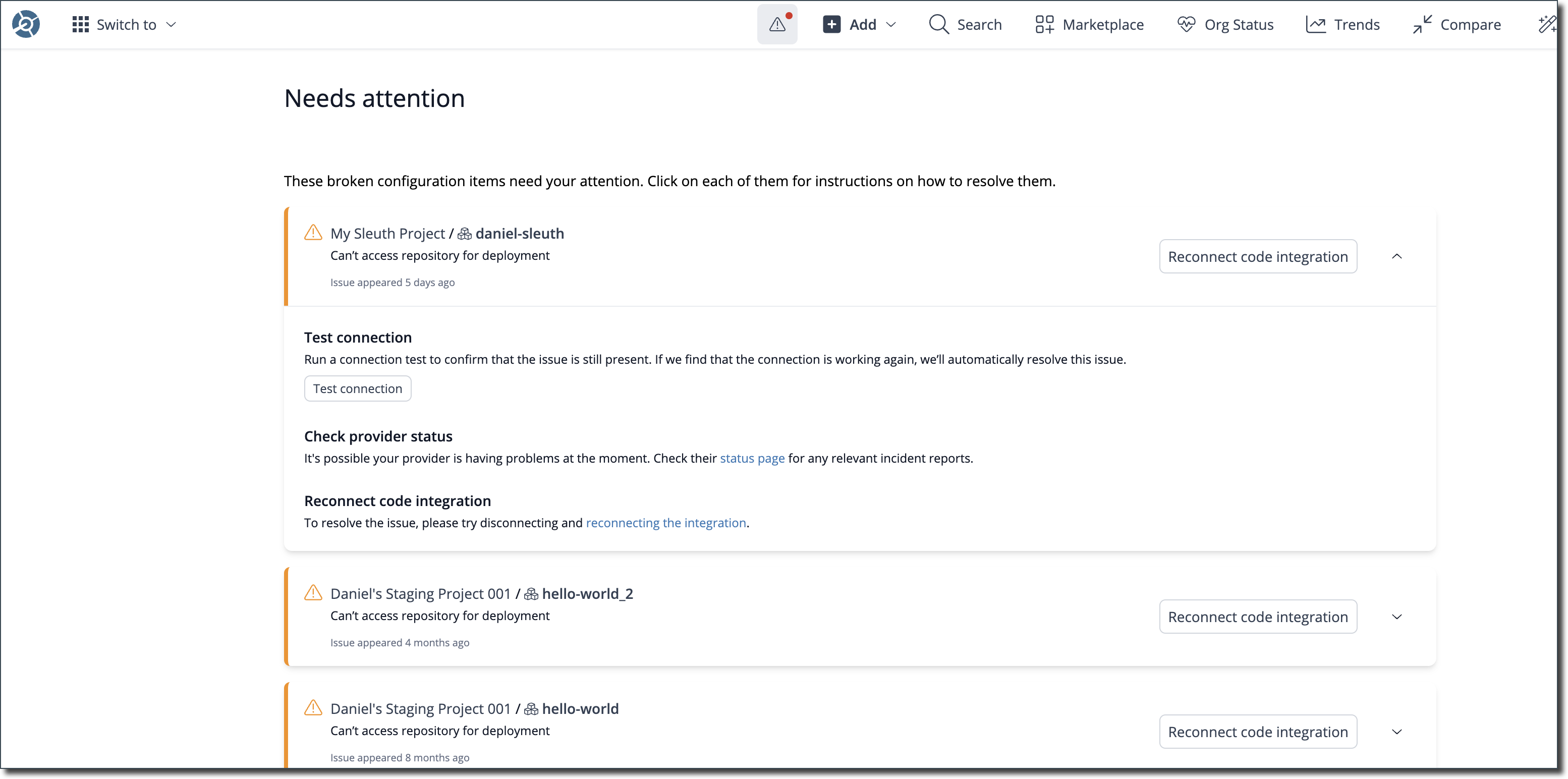This screenshot has width=1568, height=779.
Task: Click the Sleuth logo icon
Action: point(26,24)
